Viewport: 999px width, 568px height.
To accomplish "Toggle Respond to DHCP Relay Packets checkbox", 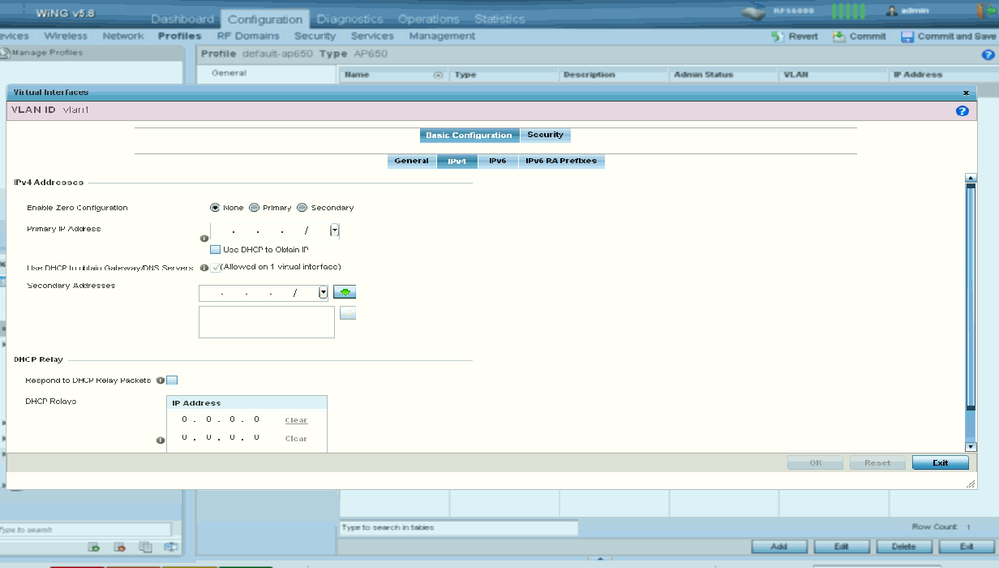I will (x=172, y=380).
